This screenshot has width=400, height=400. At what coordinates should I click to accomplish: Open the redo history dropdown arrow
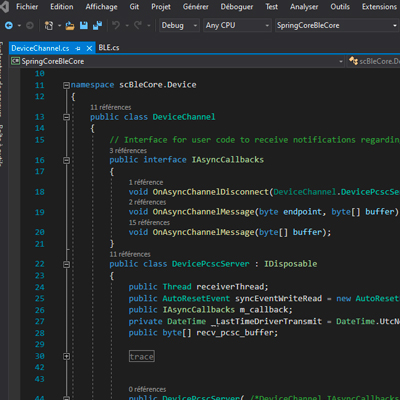click(149, 26)
